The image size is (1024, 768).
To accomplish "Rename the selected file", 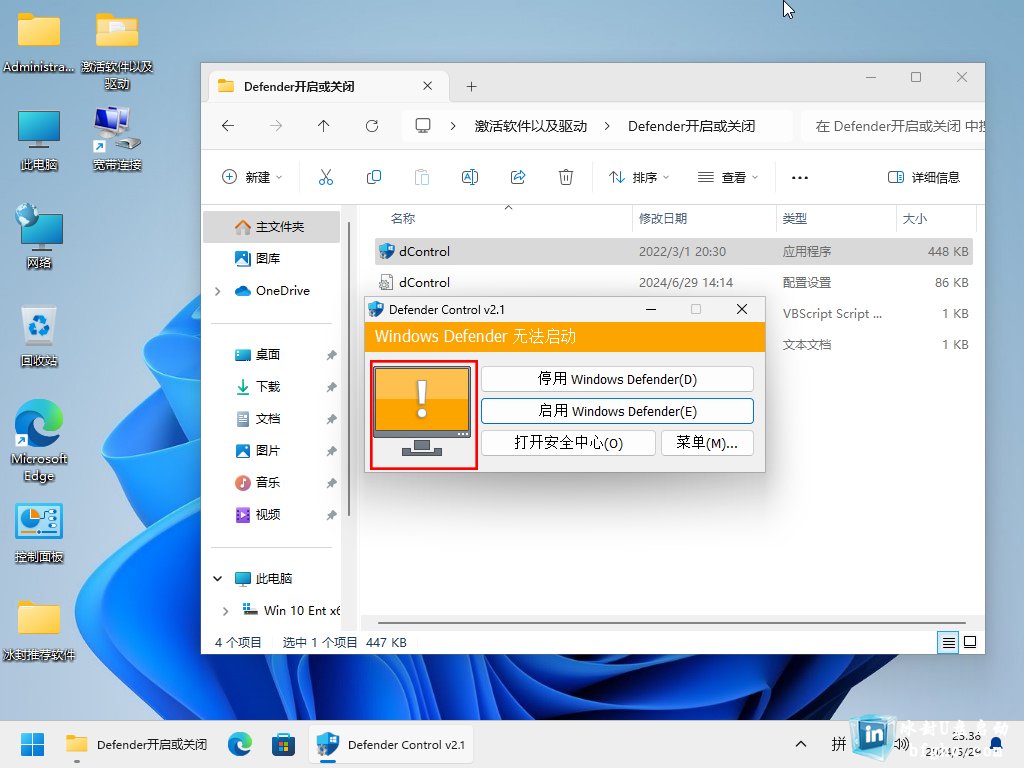I will click(470, 177).
